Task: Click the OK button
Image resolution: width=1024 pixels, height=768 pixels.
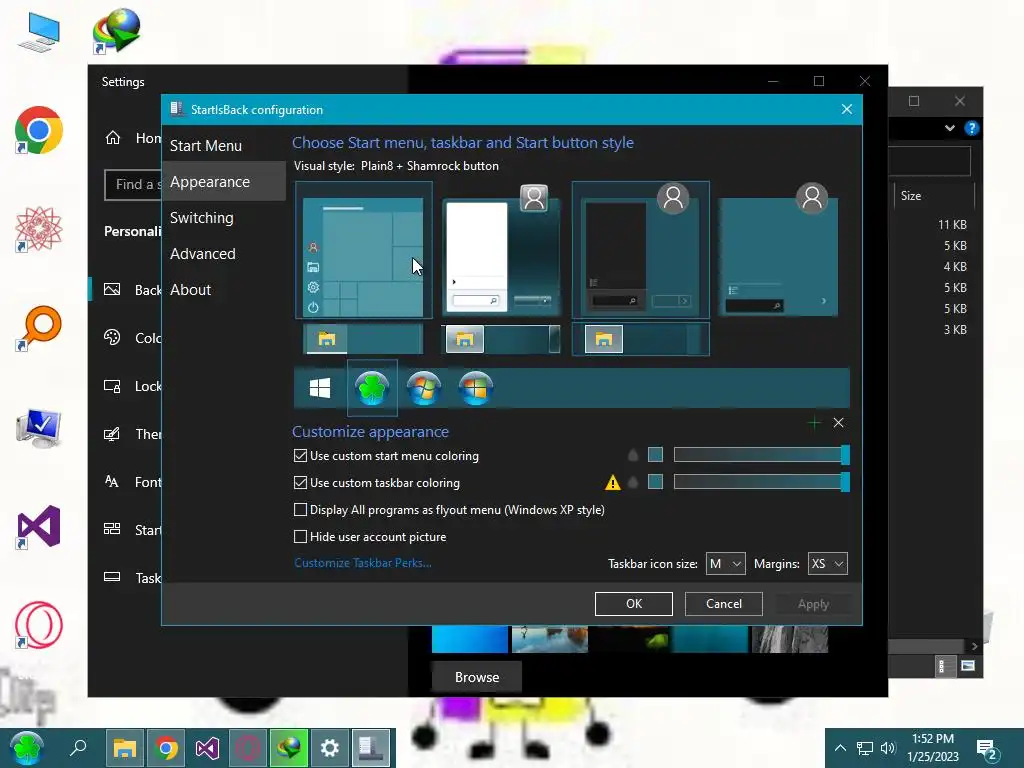Action: 633,604
